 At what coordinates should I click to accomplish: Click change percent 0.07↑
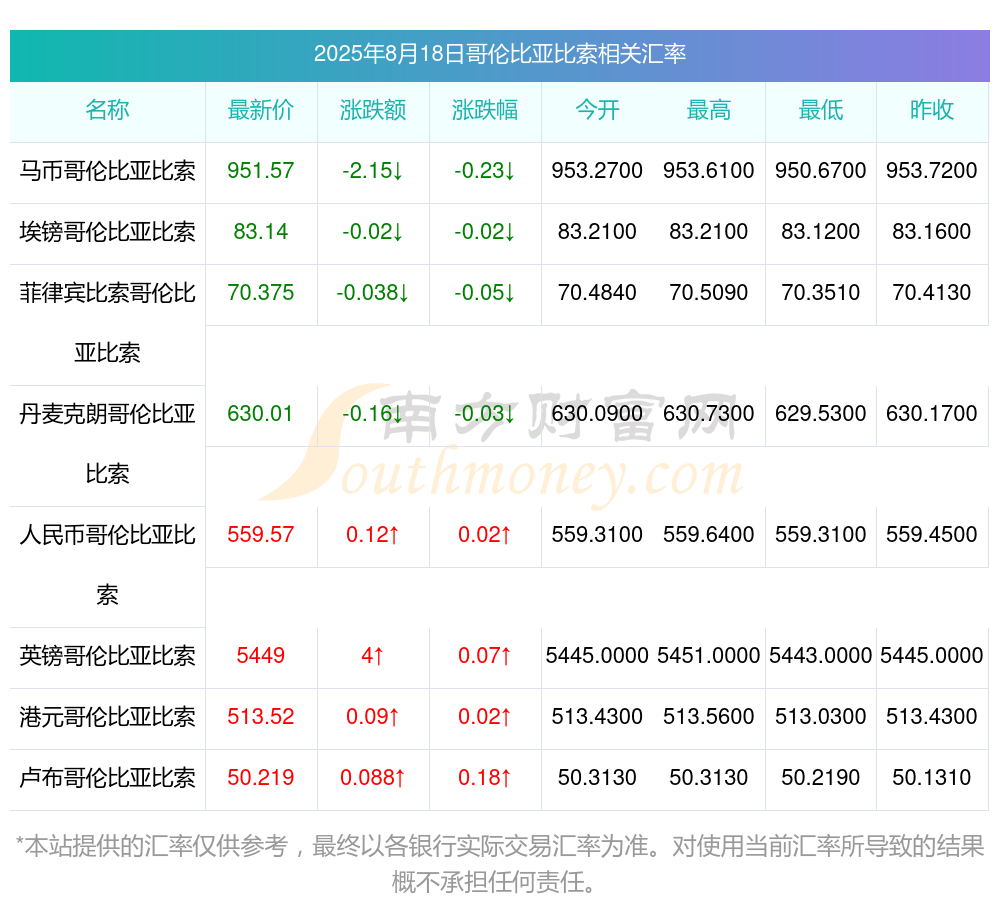click(x=485, y=655)
